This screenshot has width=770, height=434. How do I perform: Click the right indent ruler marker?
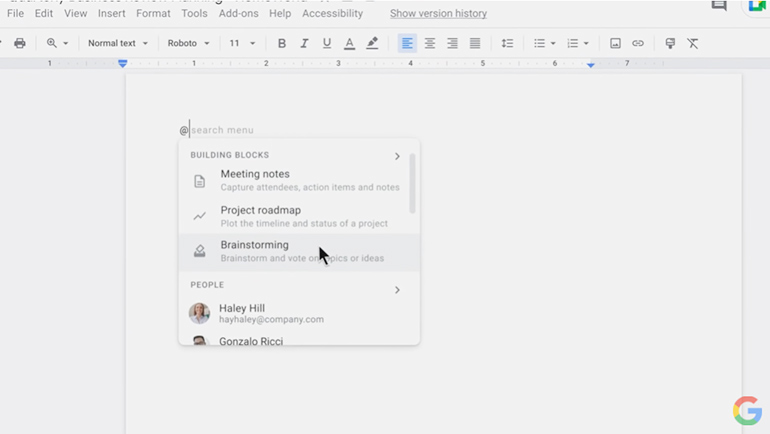[x=591, y=64]
